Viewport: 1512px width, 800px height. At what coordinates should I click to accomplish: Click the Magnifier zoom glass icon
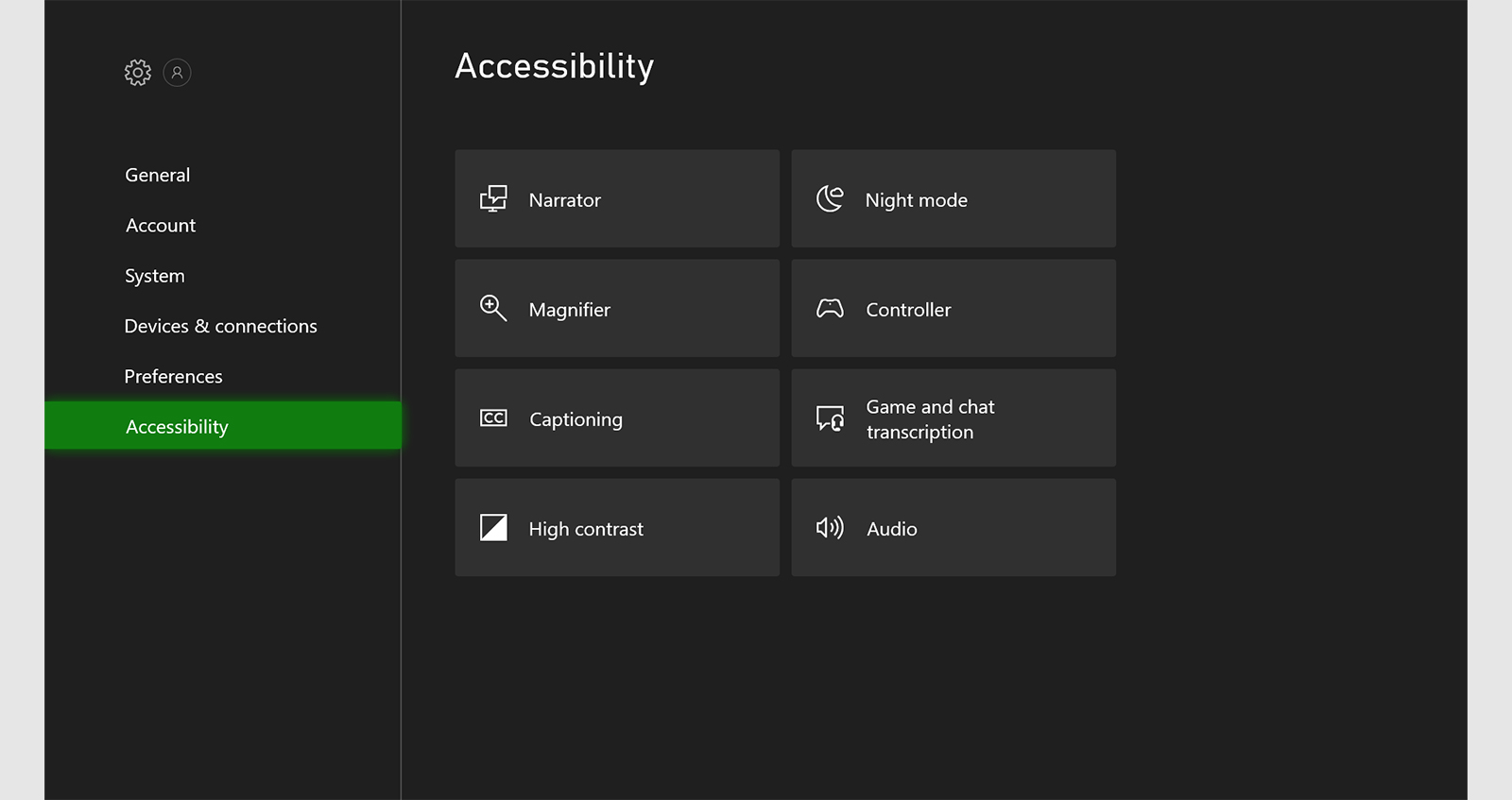point(493,308)
